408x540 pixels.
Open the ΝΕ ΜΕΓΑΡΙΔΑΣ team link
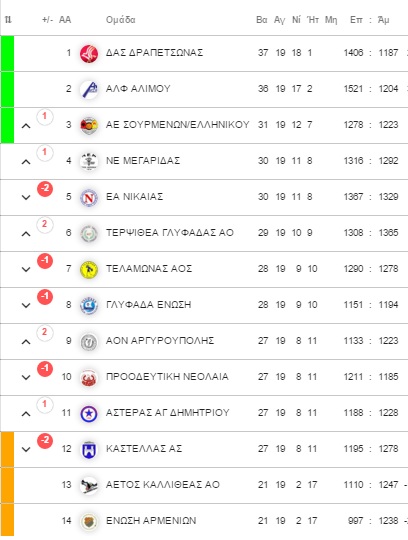[x=143, y=161]
